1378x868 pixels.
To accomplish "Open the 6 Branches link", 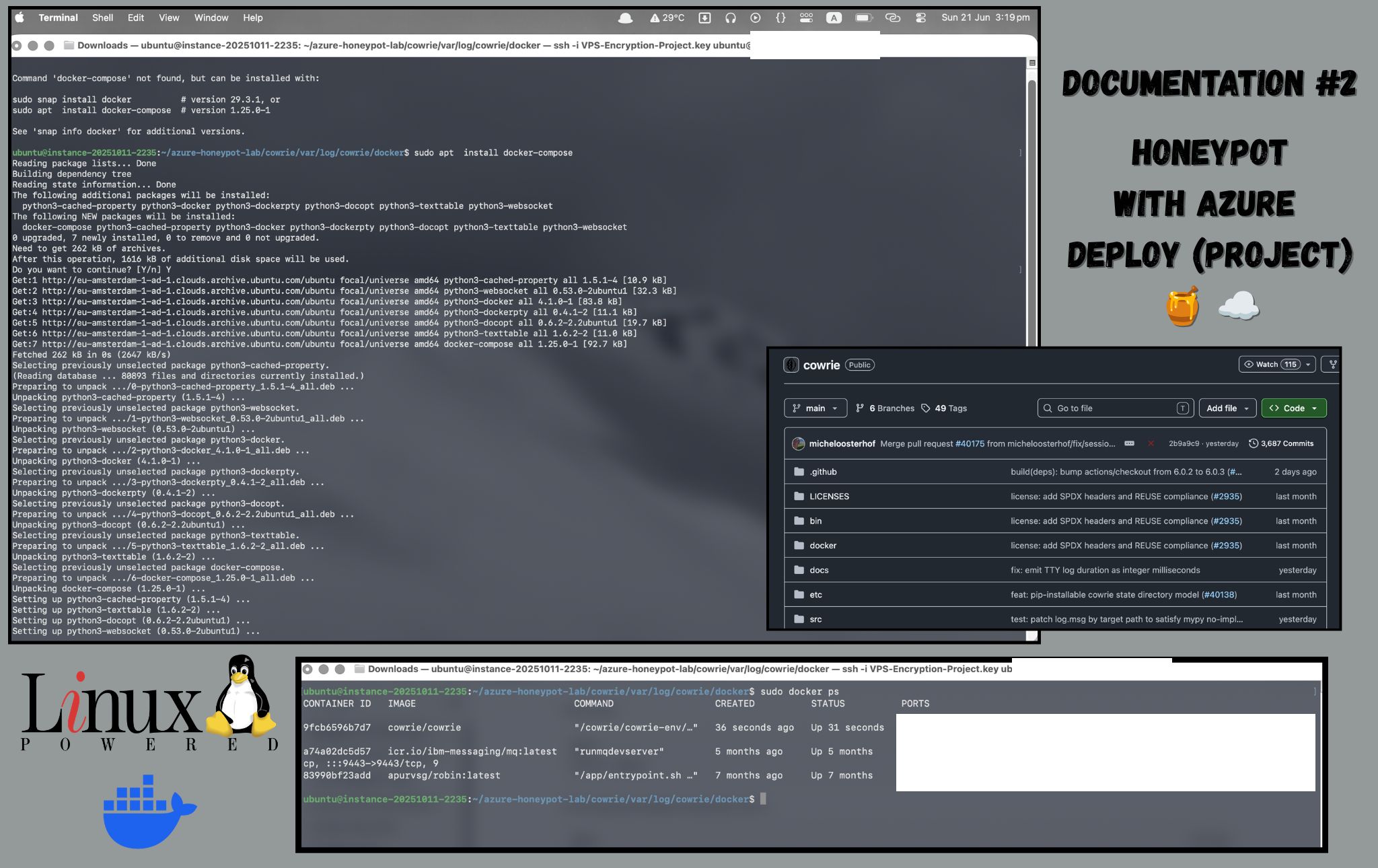I will click(x=885, y=408).
